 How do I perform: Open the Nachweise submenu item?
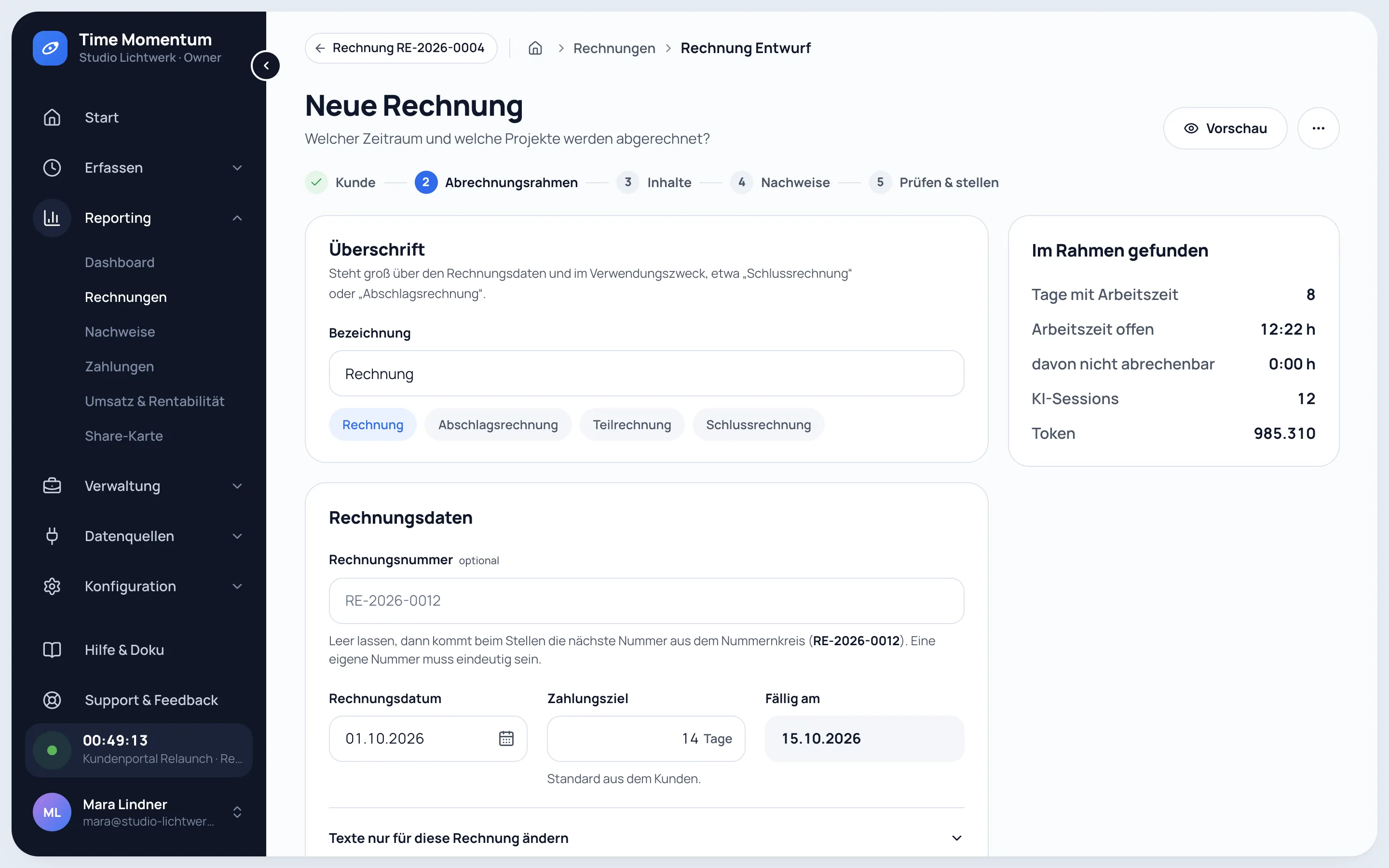(x=120, y=332)
